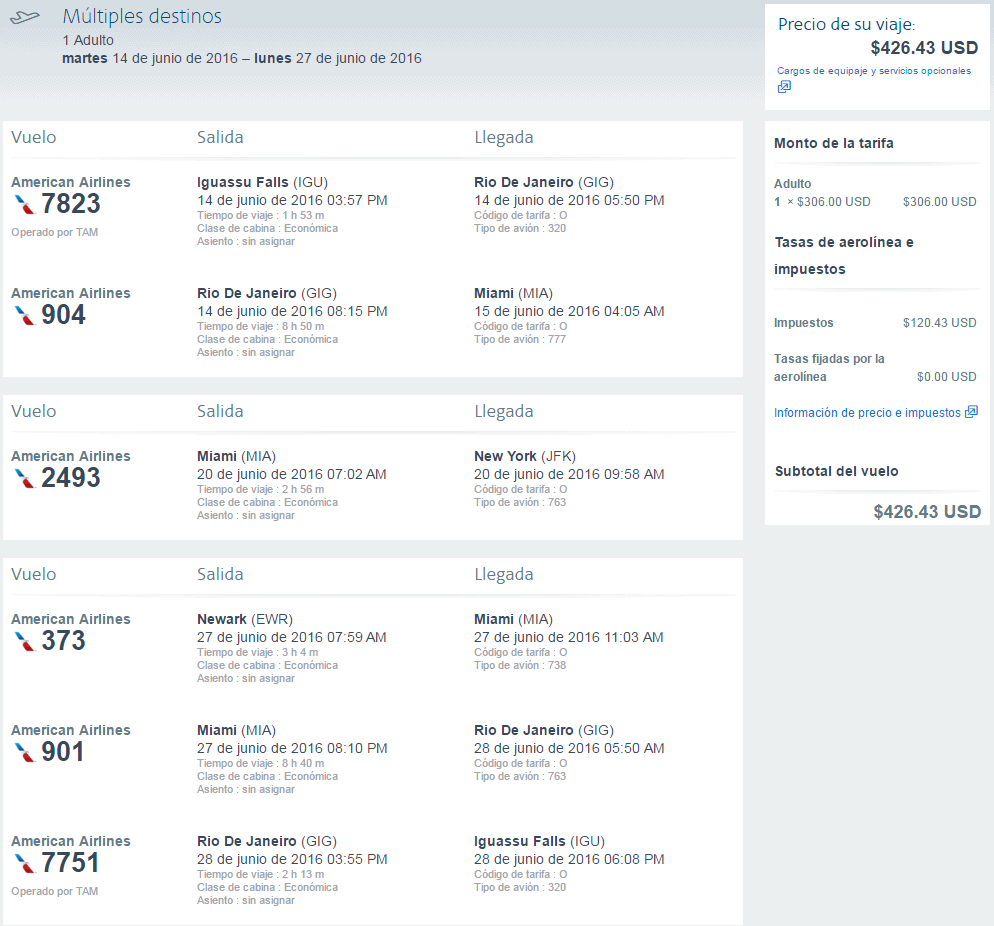The height and width of the screenshot is (926, 994).
Task: Click Iguassu Falls (IGU) departure airport
Action: pyautogui.click(x=262, y=183)
